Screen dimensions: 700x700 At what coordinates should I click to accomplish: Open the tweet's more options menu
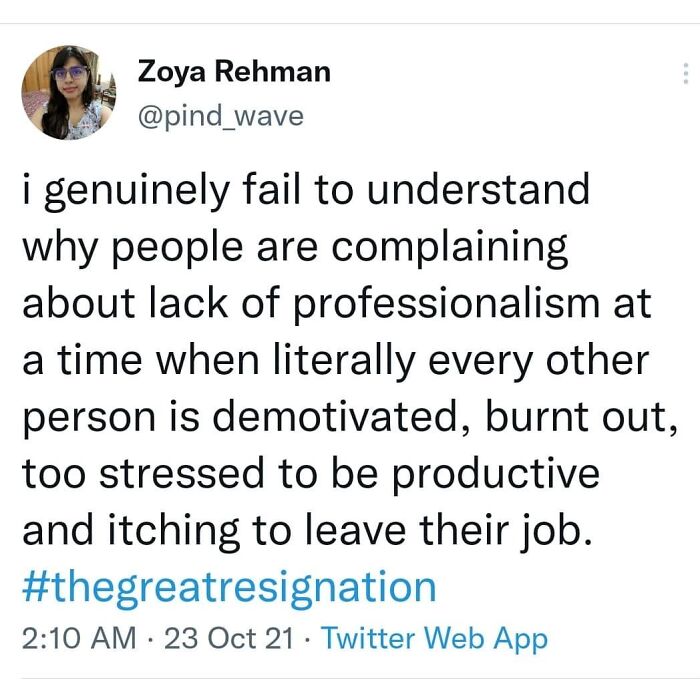[x=685, y=74]
